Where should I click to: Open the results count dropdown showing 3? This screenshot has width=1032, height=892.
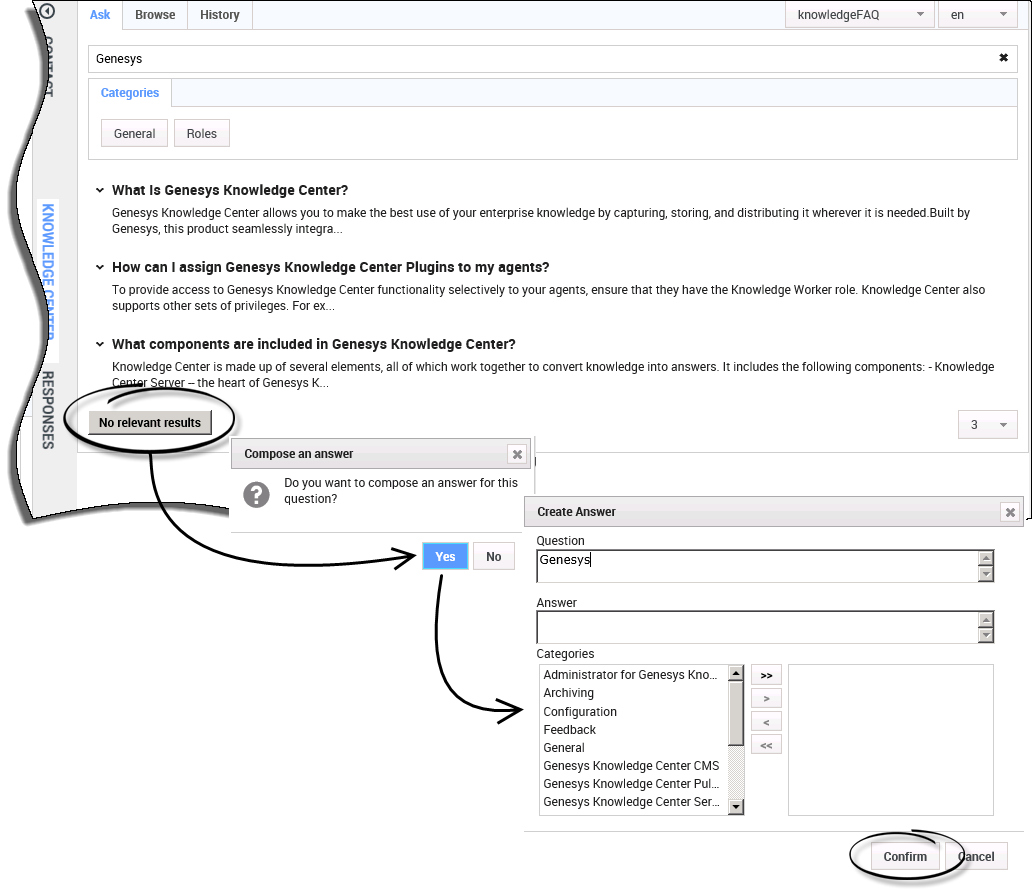pos(987,425)
